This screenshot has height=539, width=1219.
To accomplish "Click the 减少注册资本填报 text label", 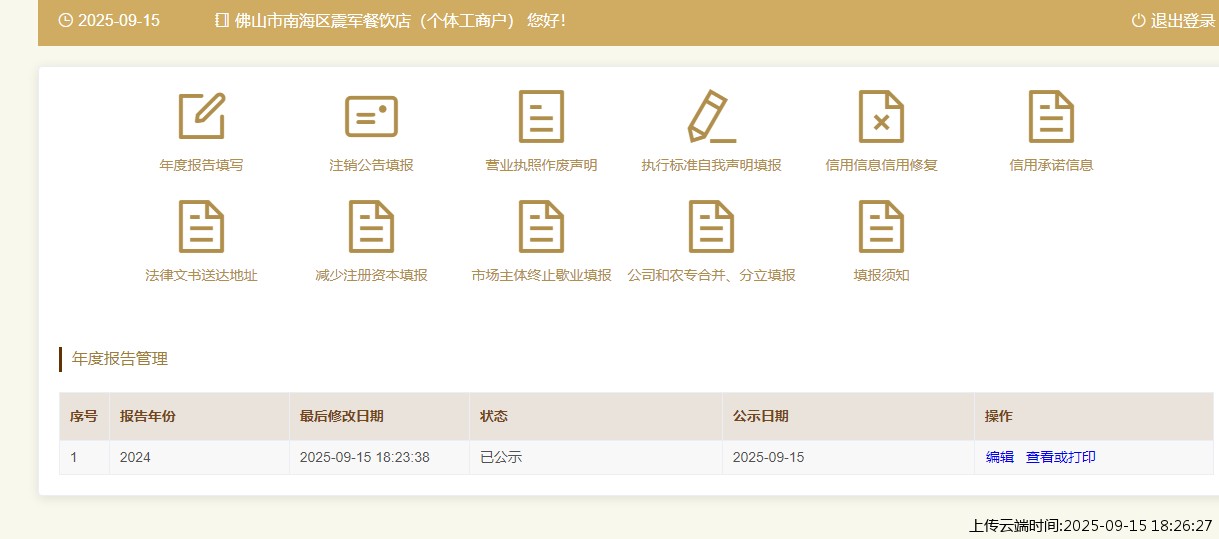I will (371, 275).
